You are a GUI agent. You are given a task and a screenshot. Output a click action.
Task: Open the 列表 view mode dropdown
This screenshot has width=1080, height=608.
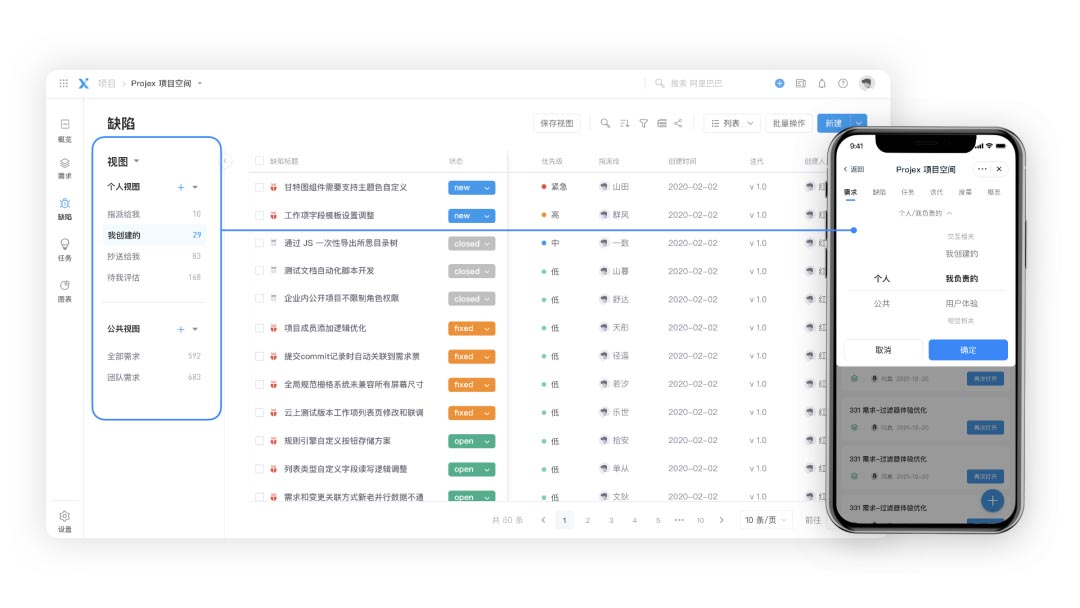click(x=731, y=123)
